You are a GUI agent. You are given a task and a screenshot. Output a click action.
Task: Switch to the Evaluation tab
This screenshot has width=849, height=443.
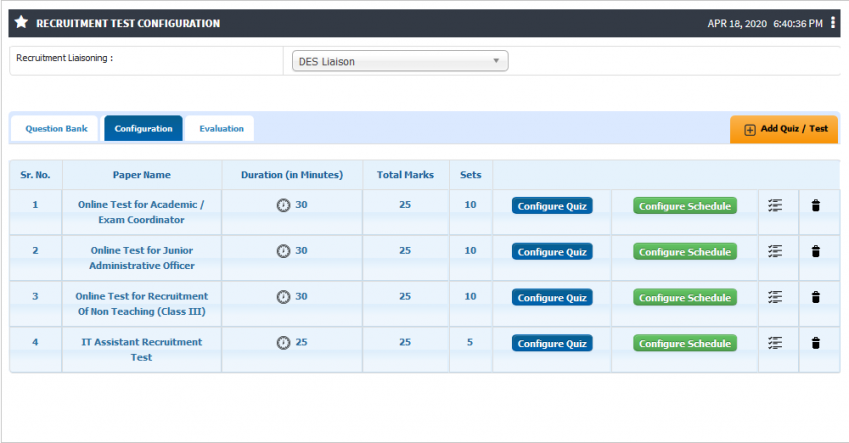pyautogui.click(x=221, y=129)
